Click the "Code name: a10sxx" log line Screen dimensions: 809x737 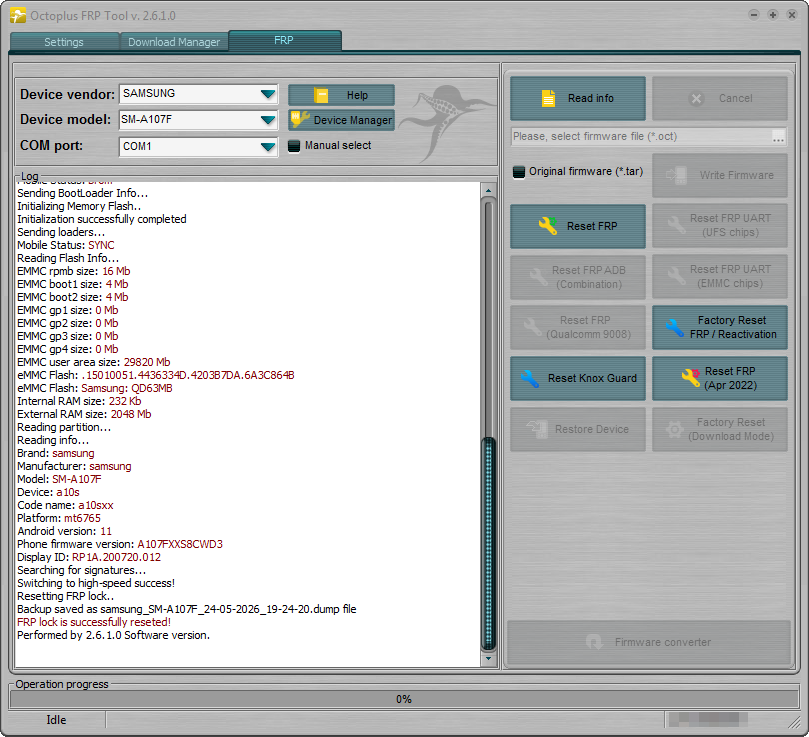tap(65, 505)
